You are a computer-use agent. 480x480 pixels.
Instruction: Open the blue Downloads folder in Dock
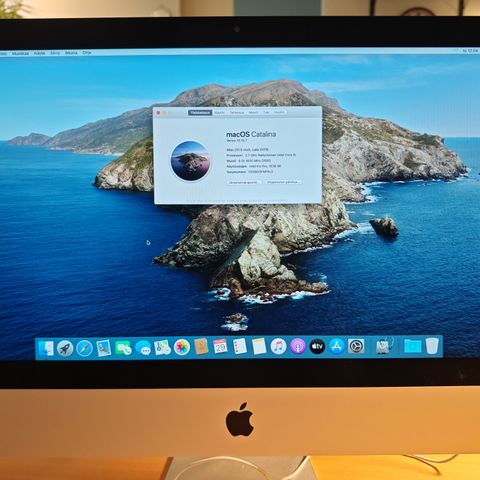click(413, 346)
